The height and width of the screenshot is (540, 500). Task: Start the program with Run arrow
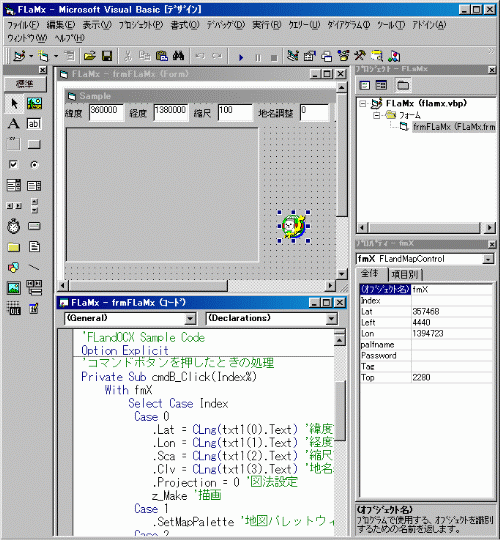pyautogui.click(x=241, y=57)
